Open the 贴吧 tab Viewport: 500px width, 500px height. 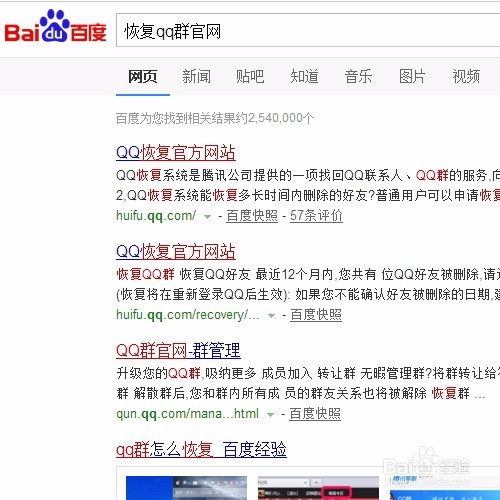coord(250,77)
